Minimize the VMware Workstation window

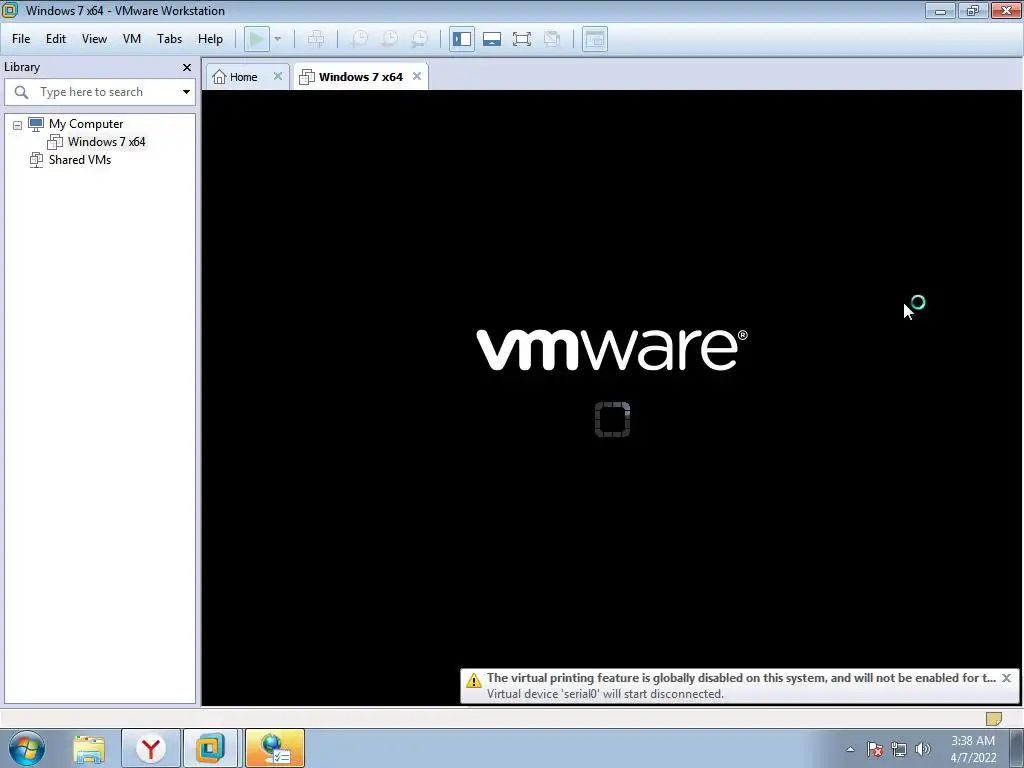(x=940, y=10)
